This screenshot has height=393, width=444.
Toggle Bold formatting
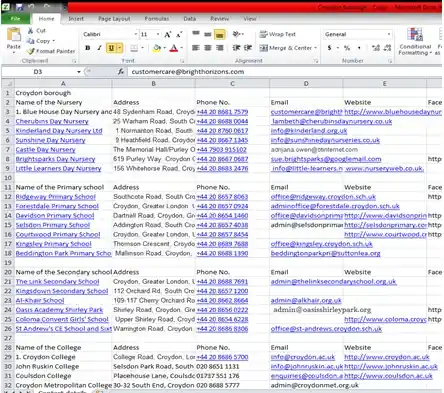pos(88,48)
